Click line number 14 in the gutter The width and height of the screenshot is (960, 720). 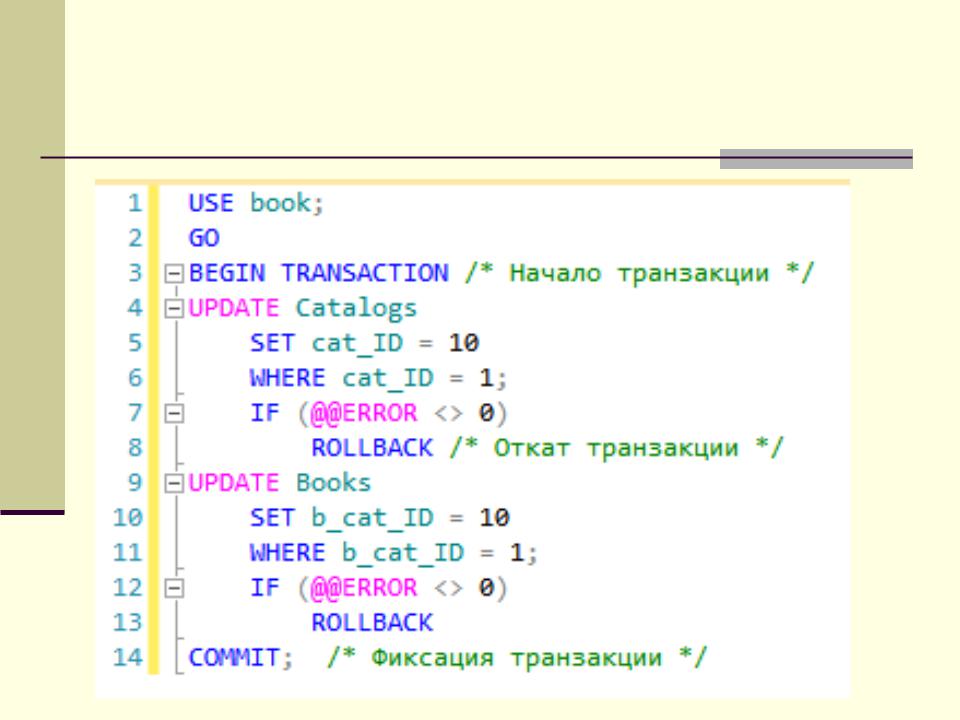click(128, 658)
